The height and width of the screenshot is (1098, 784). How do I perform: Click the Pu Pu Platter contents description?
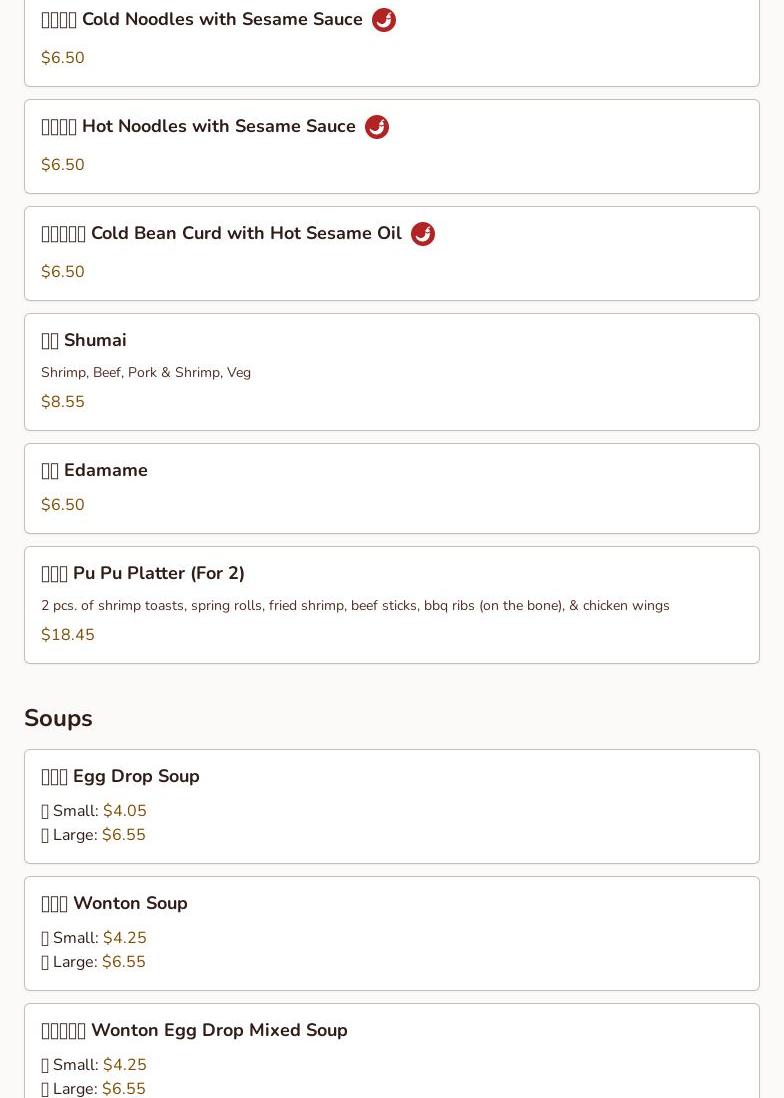point(355,606)
